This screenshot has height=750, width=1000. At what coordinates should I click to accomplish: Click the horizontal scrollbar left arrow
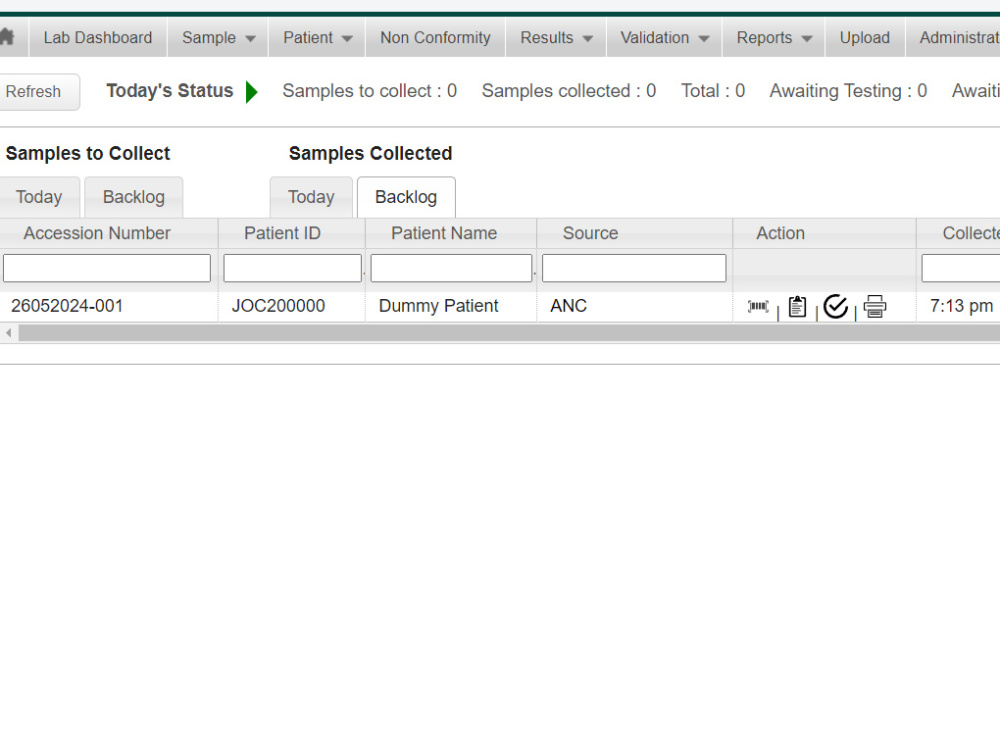8,333
